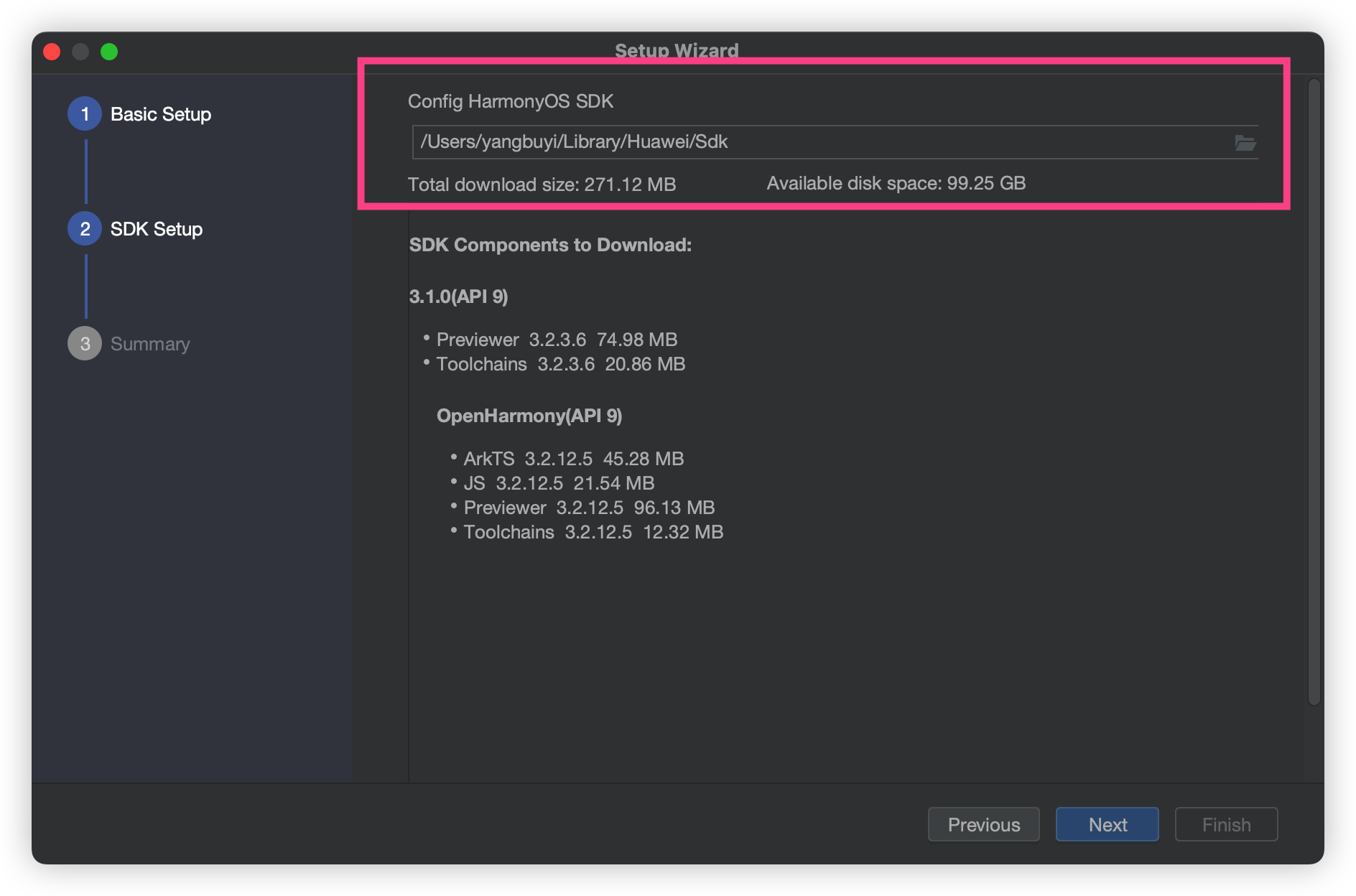Click Total download size 271.12 MB text
The image size is (1356, 896).
[542, 185]
